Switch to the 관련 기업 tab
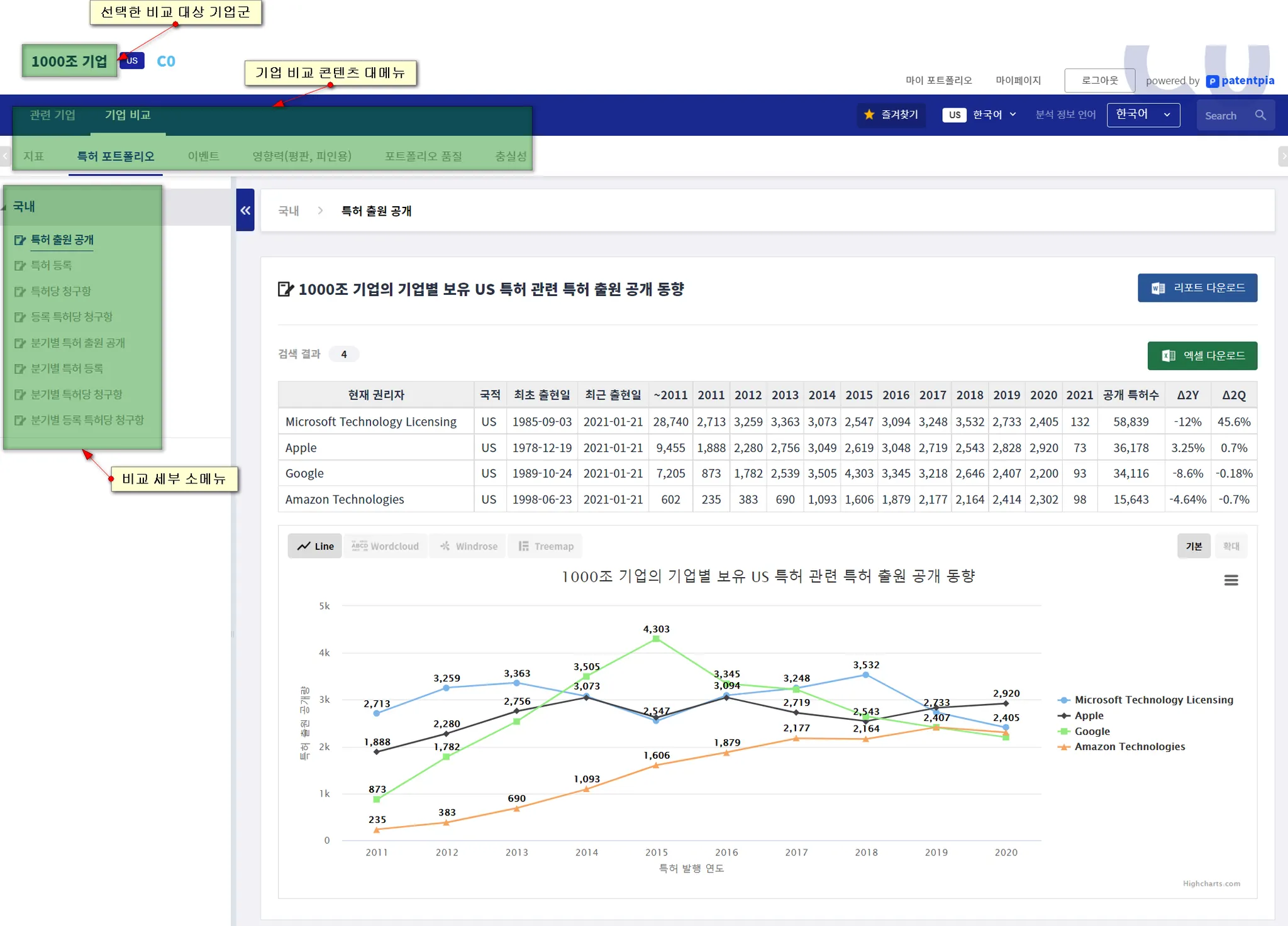 click(52, 115)
